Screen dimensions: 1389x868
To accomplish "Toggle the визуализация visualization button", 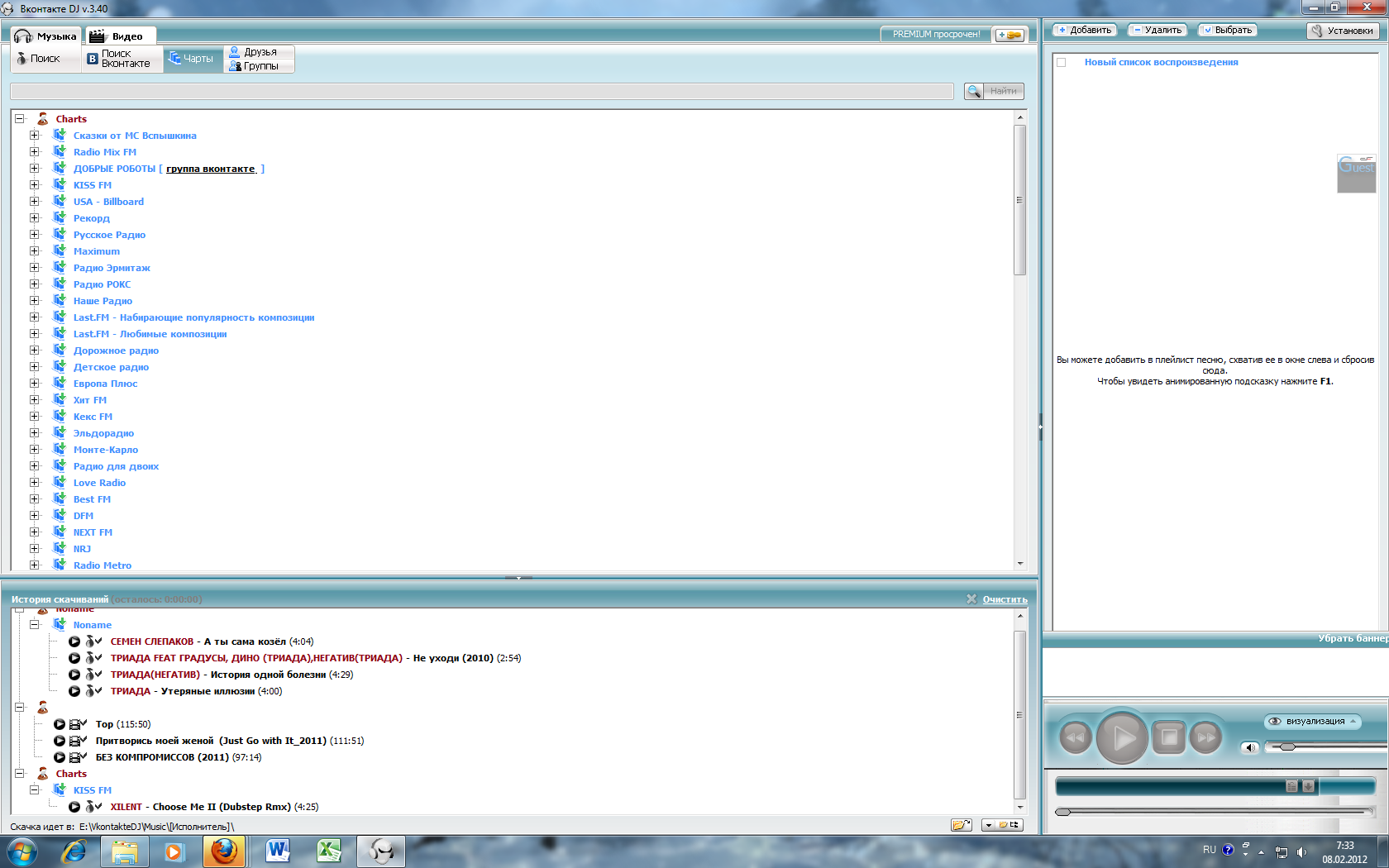I will [x=1312, y=722].
